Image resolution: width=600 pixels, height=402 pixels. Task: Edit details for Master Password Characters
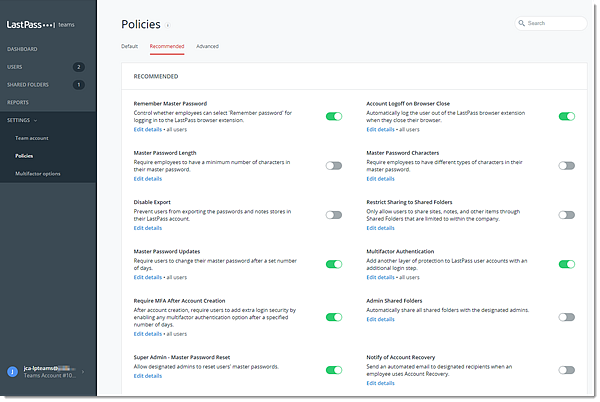380,179
